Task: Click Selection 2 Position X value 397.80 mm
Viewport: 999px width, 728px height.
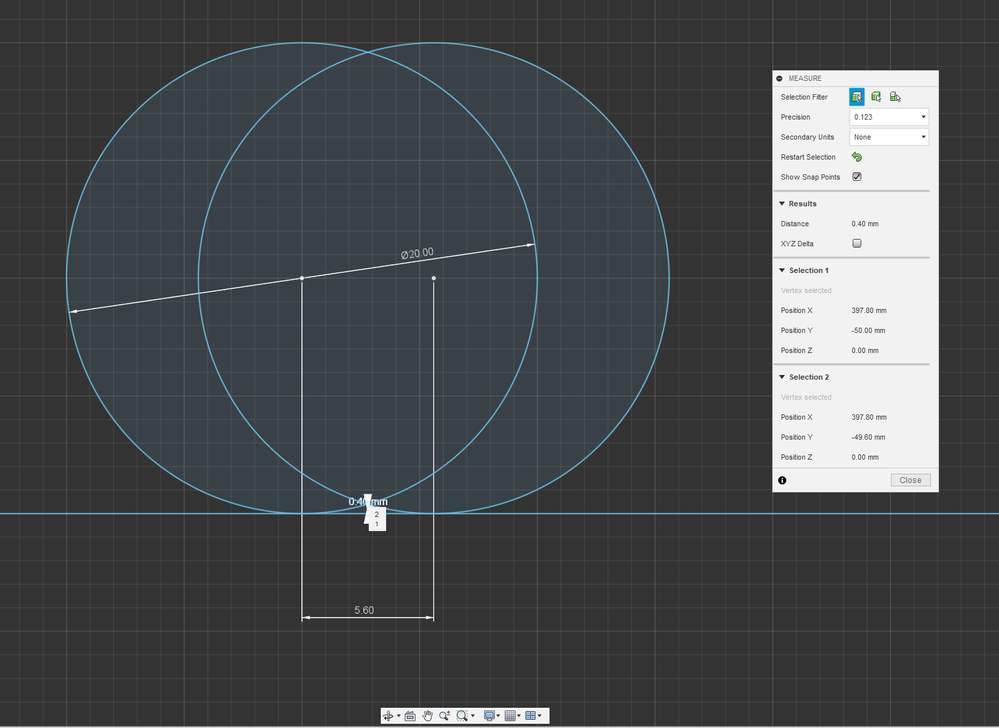Action: (868, 417)
